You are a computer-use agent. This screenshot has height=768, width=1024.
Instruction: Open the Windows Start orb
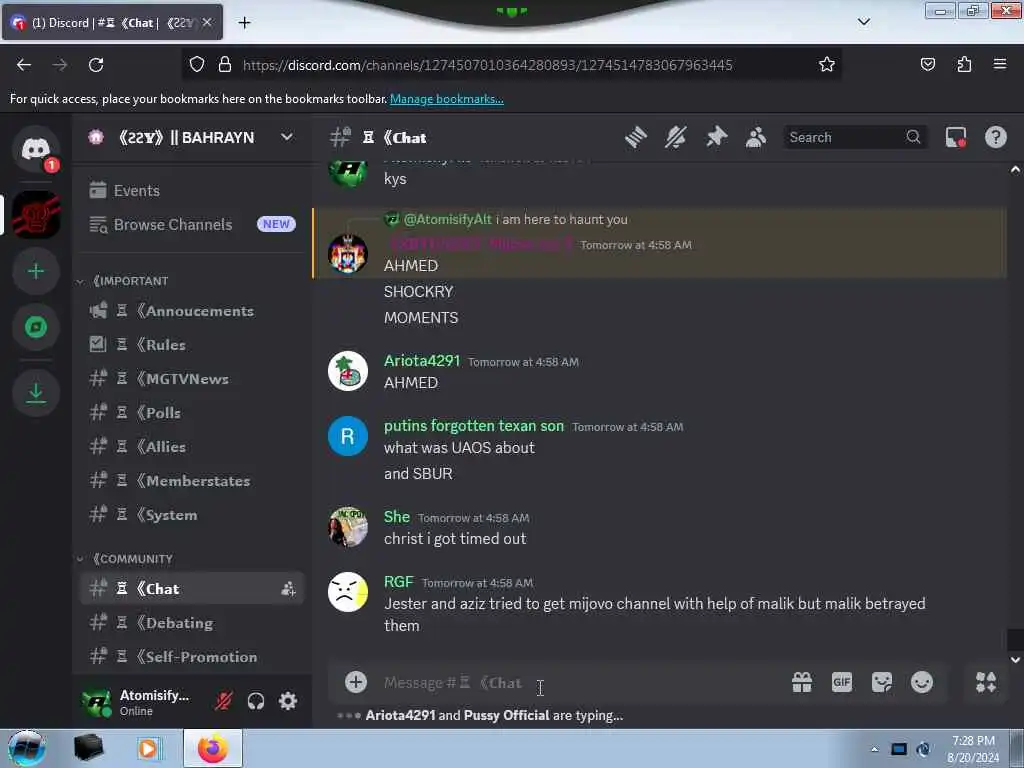point(27,748)
